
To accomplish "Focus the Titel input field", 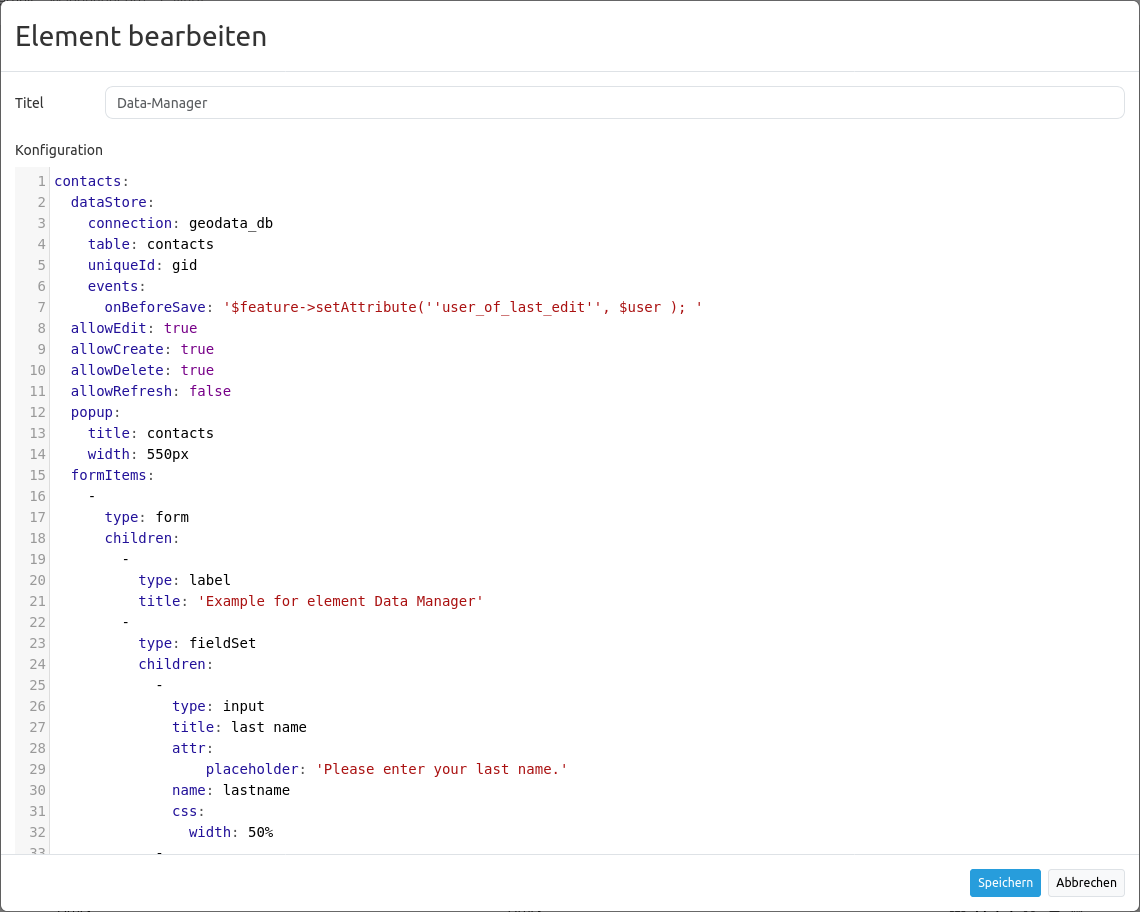I will (x=614, y=103).
